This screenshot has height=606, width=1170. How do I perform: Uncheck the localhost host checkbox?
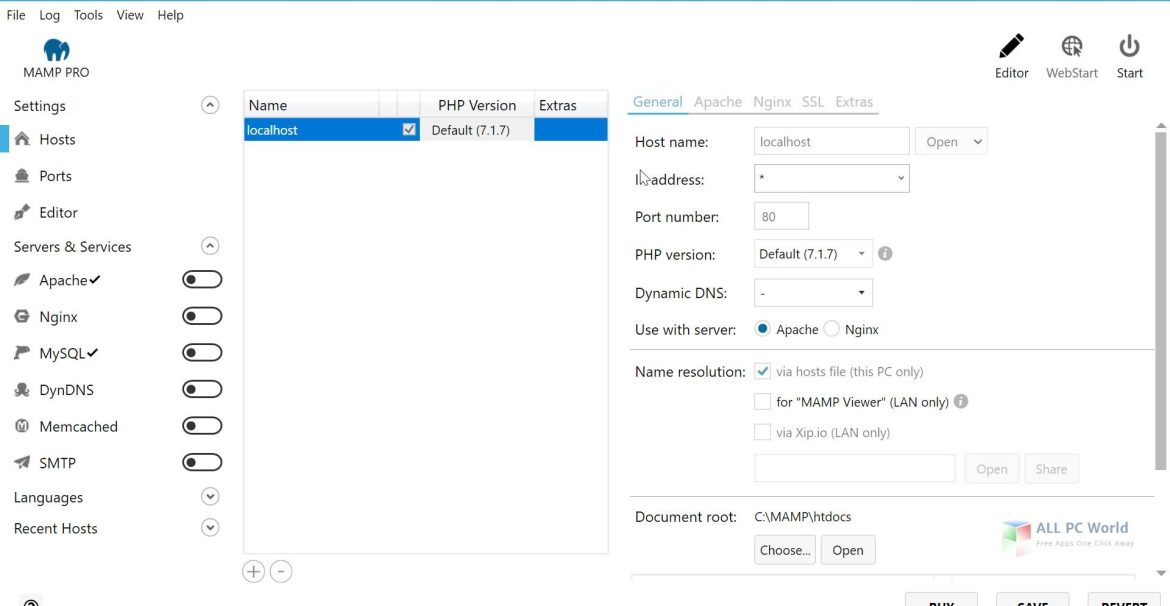coord(409,129)
